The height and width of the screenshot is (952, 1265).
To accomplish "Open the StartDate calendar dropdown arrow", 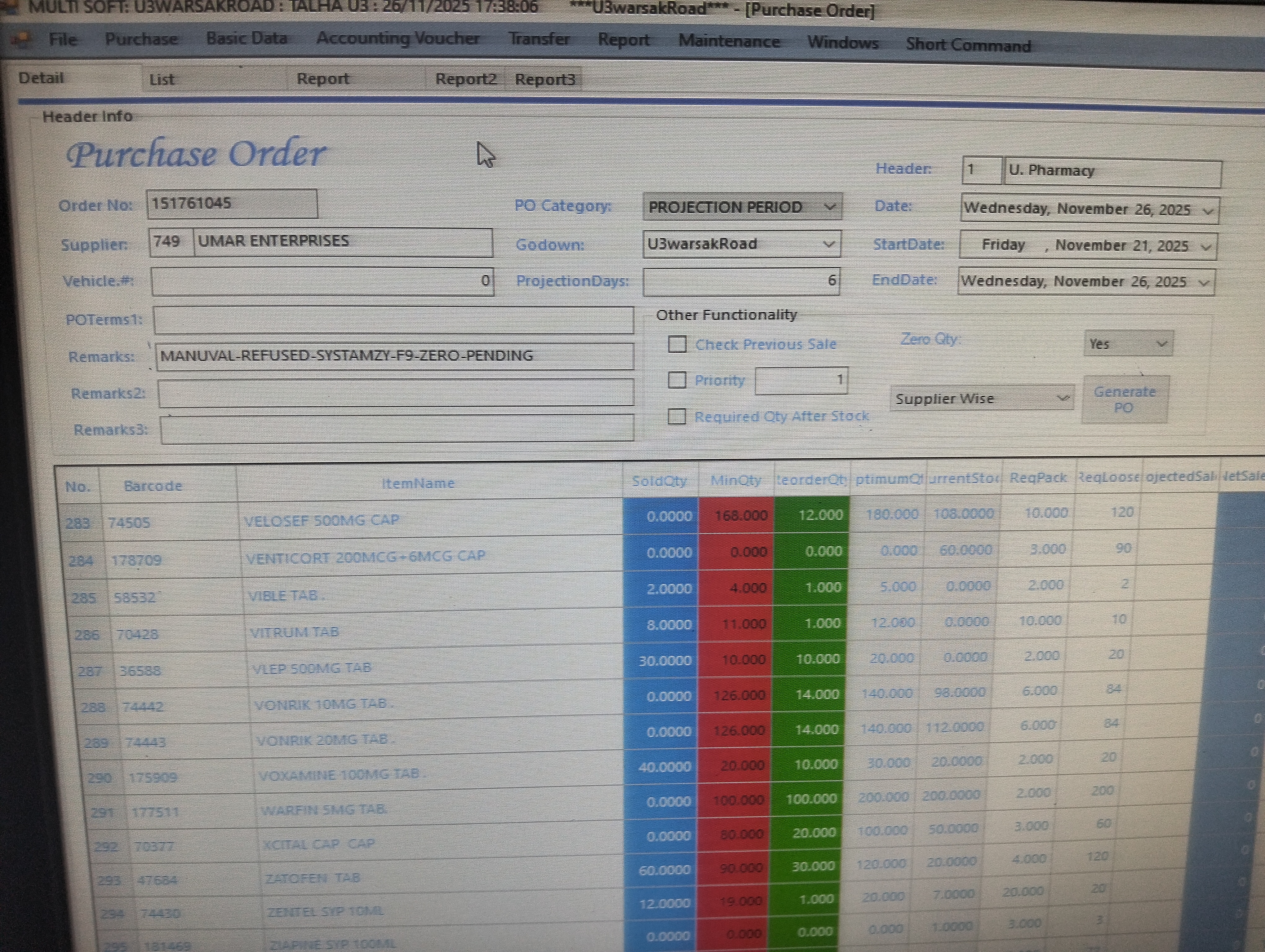I will pos(1206,247).
